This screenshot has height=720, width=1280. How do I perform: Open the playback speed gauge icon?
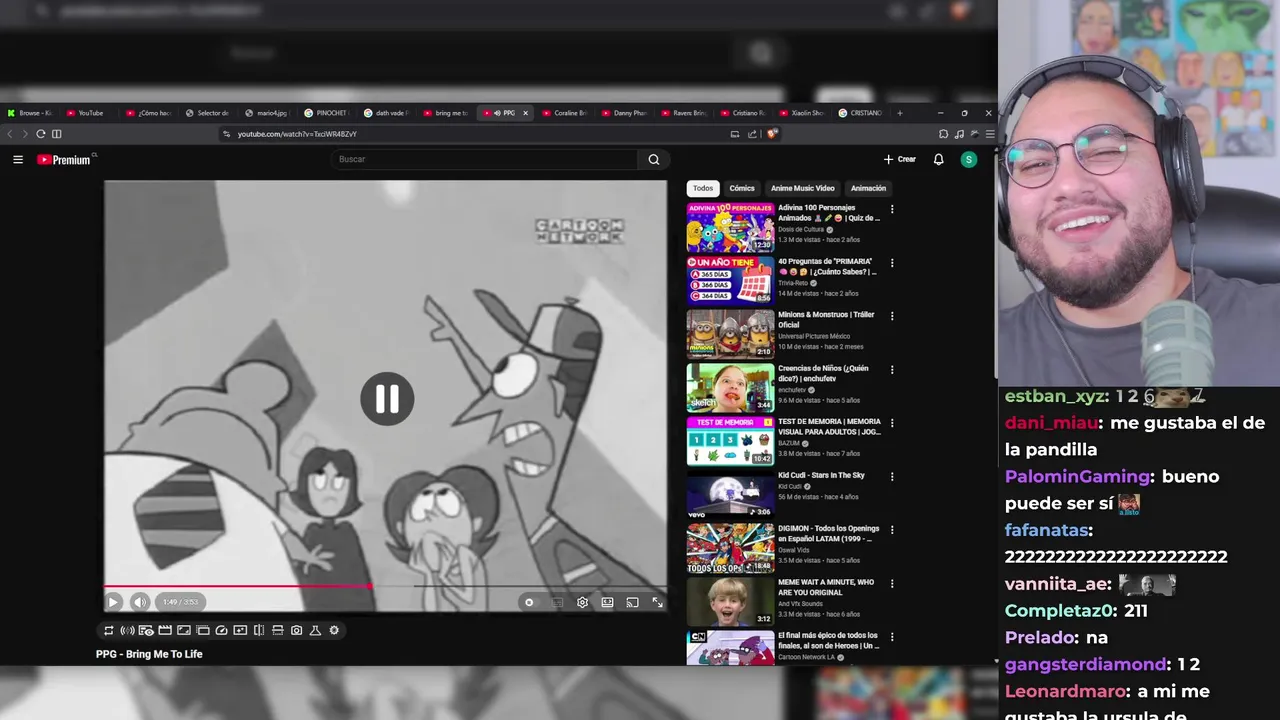point(221,630)
